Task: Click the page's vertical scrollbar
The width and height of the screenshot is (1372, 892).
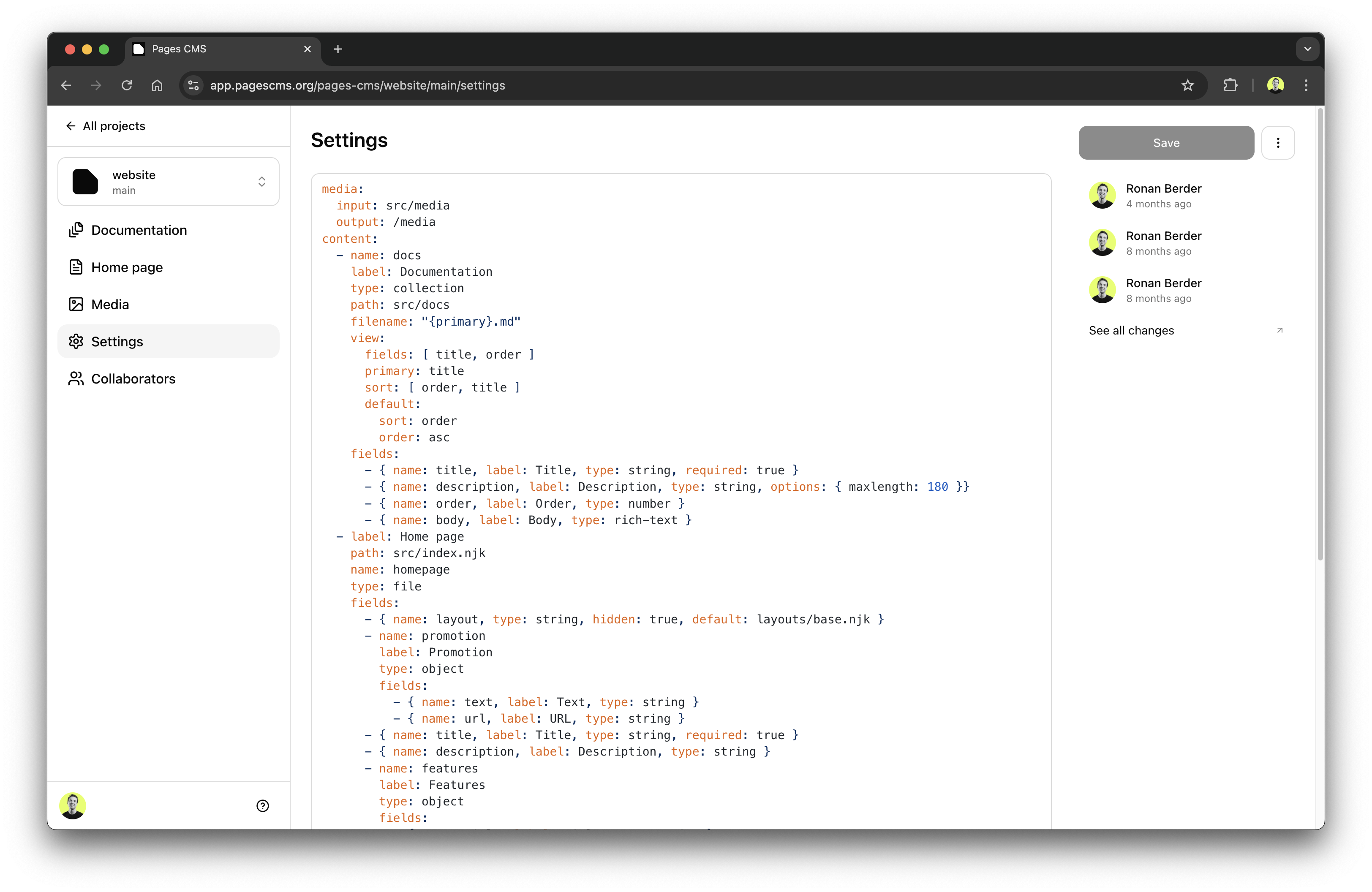Action: click(1320, 334)
